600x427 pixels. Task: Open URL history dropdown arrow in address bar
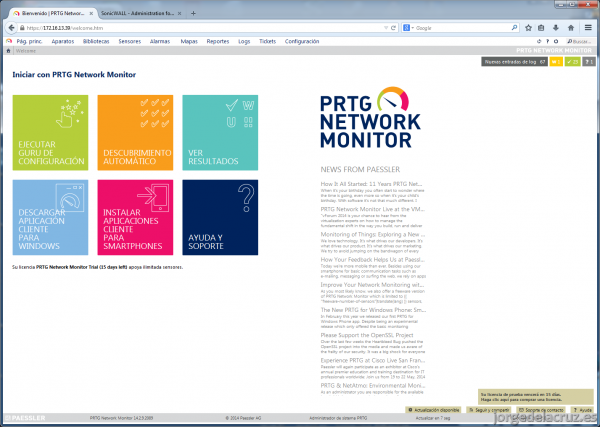pos(386,28)
